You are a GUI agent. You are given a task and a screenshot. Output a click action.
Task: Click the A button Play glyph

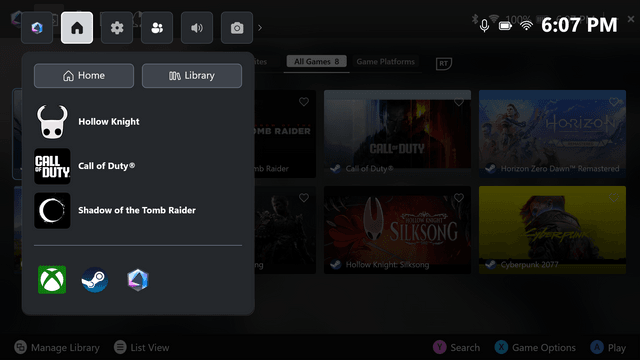click(597, 347)
